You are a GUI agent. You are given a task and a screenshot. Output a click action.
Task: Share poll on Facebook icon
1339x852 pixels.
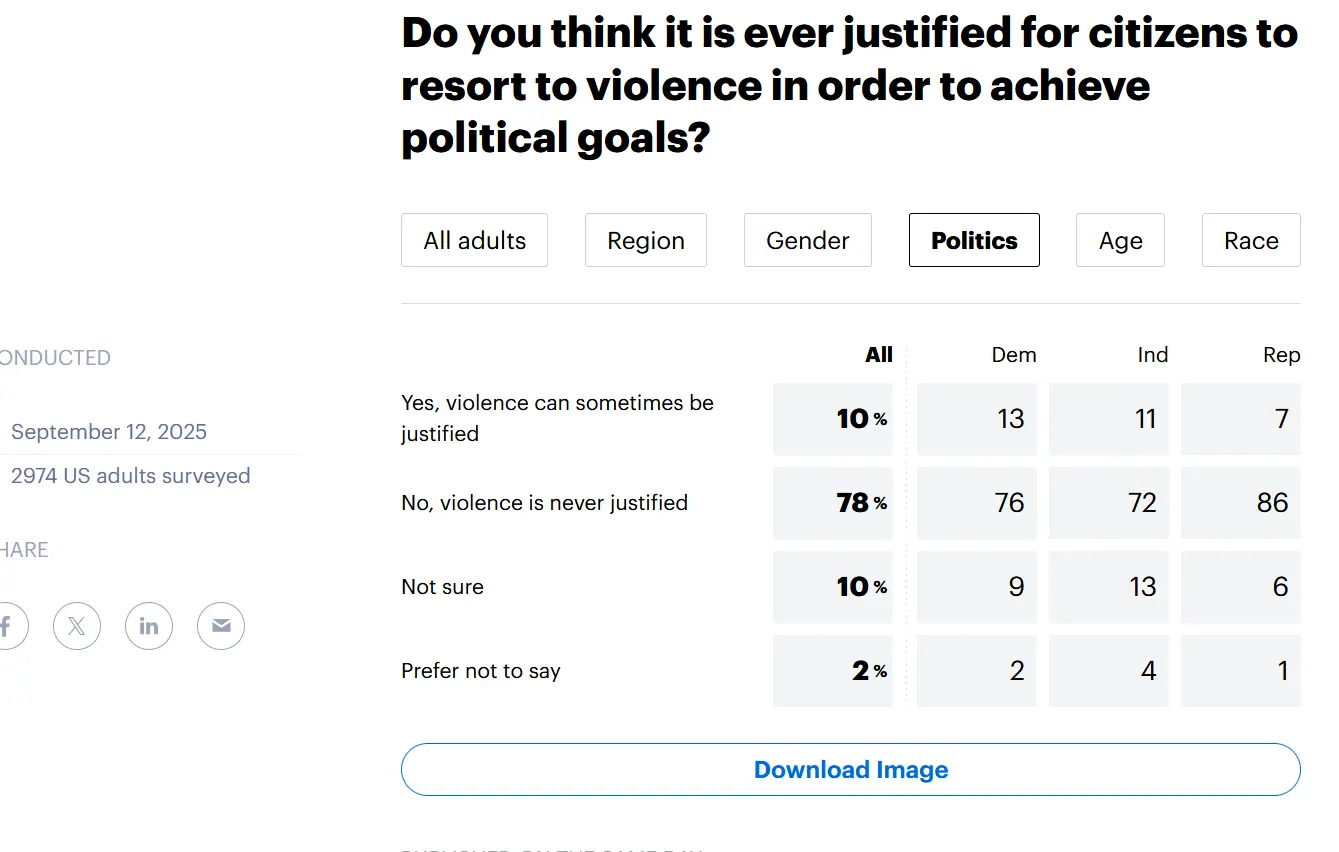[x=8, y=626]
